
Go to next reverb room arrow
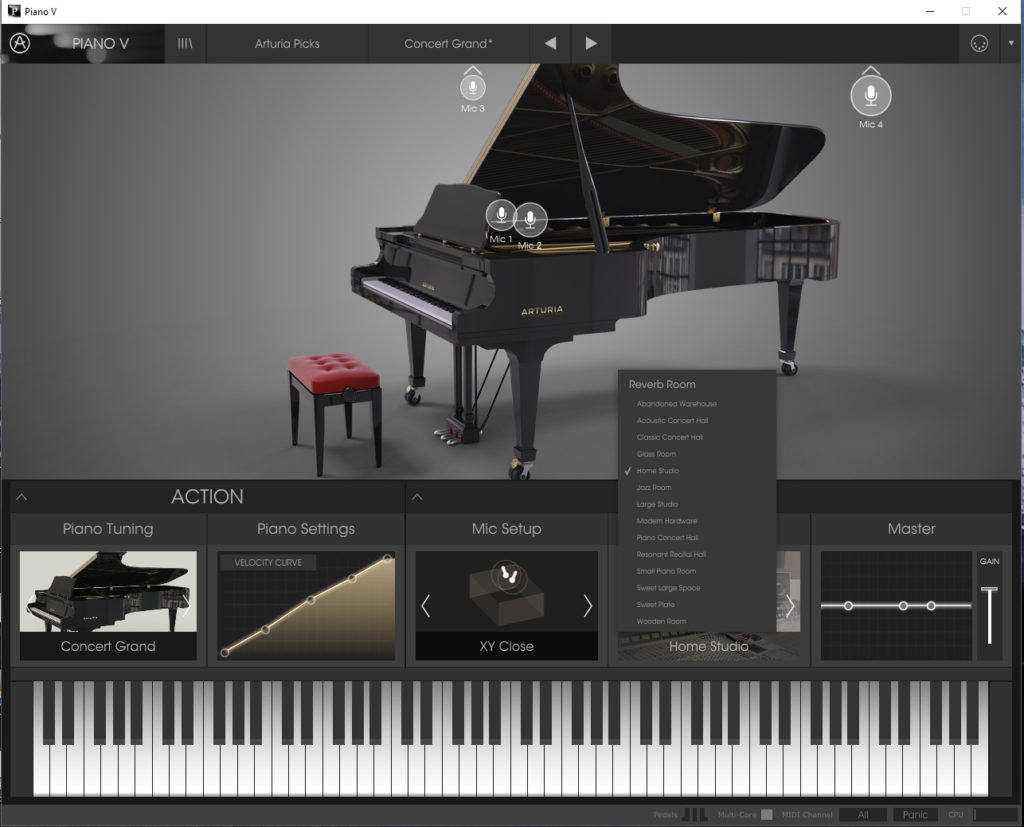coord(790,606)
